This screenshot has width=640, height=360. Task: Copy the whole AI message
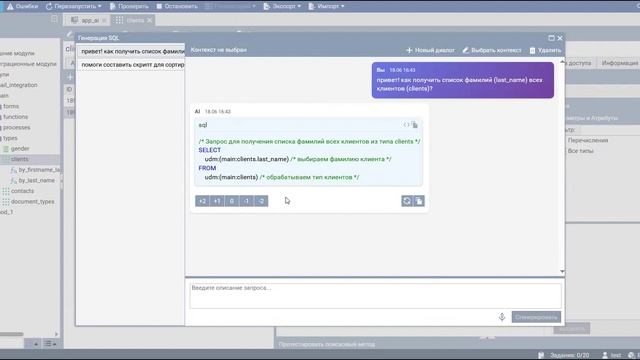[419, 201]
